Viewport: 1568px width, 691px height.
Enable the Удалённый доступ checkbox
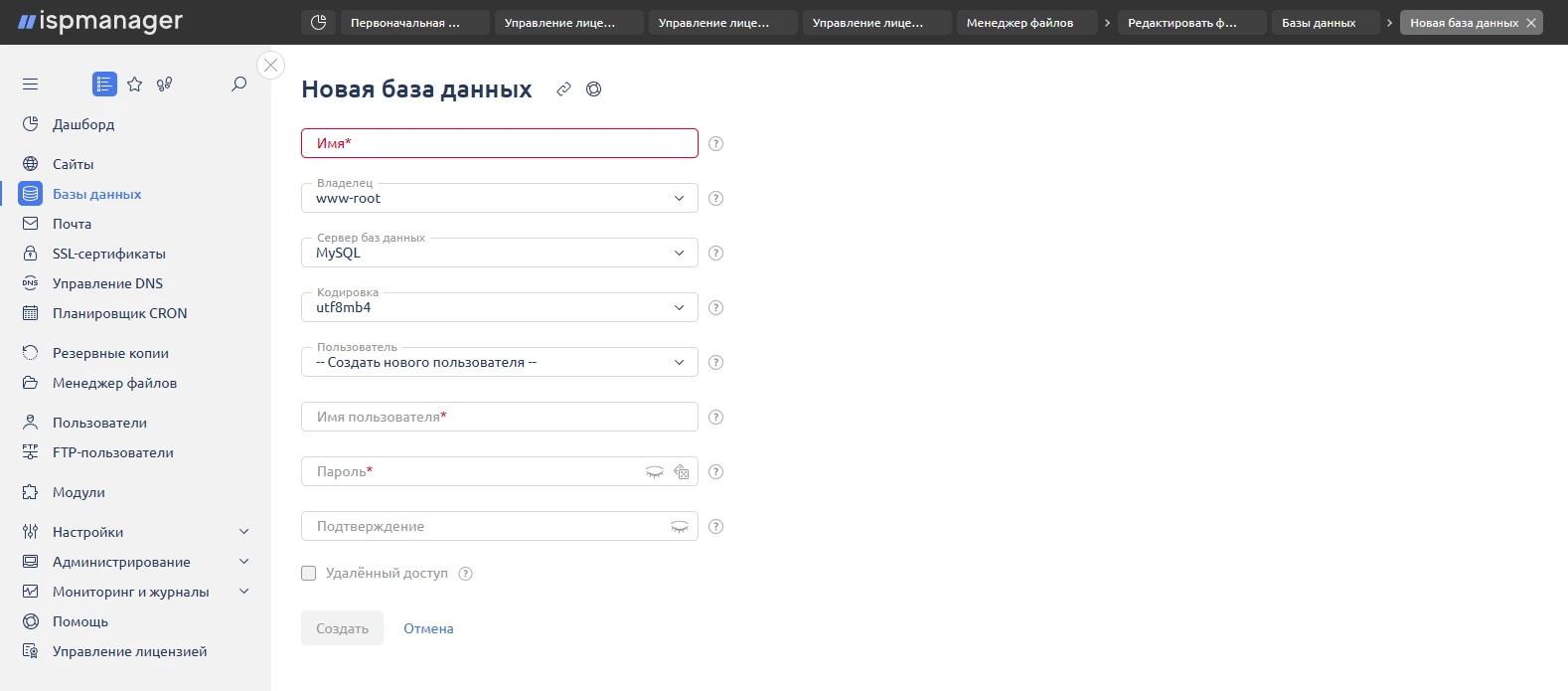309,574
